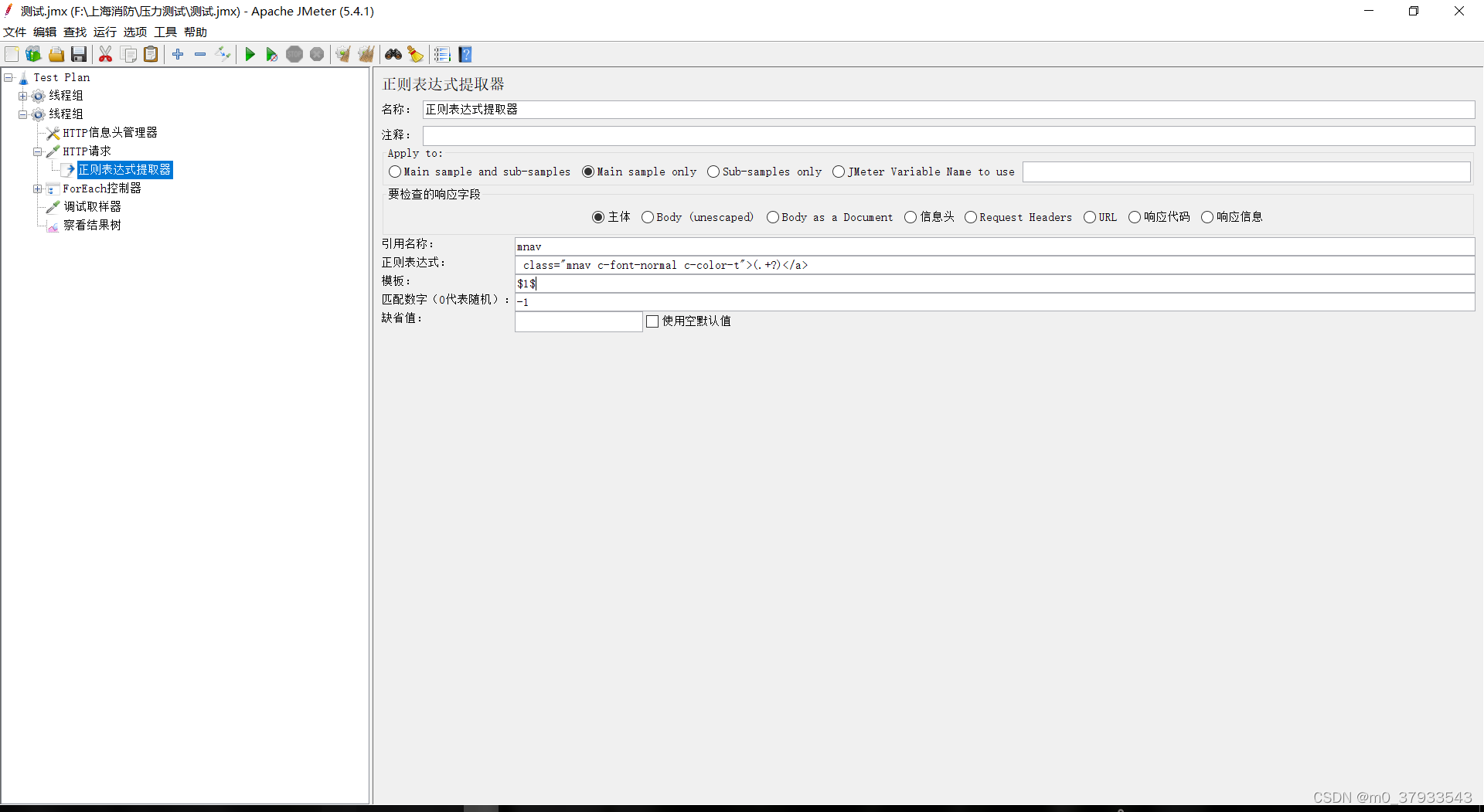Select 信息头 radio option
1484x812 pixels.
pos(910,217)
